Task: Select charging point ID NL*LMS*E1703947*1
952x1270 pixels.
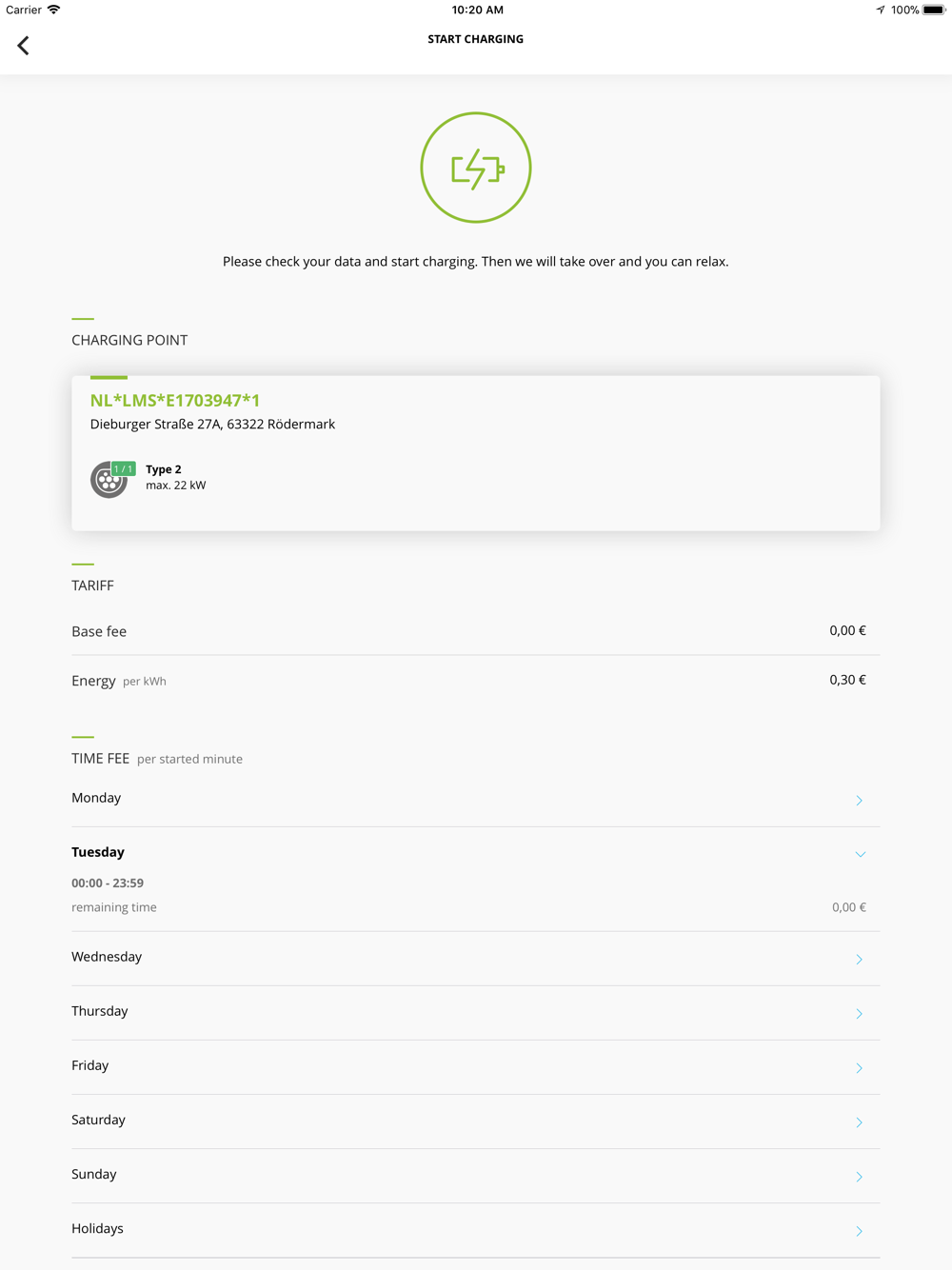Action: tap(175, 401)
